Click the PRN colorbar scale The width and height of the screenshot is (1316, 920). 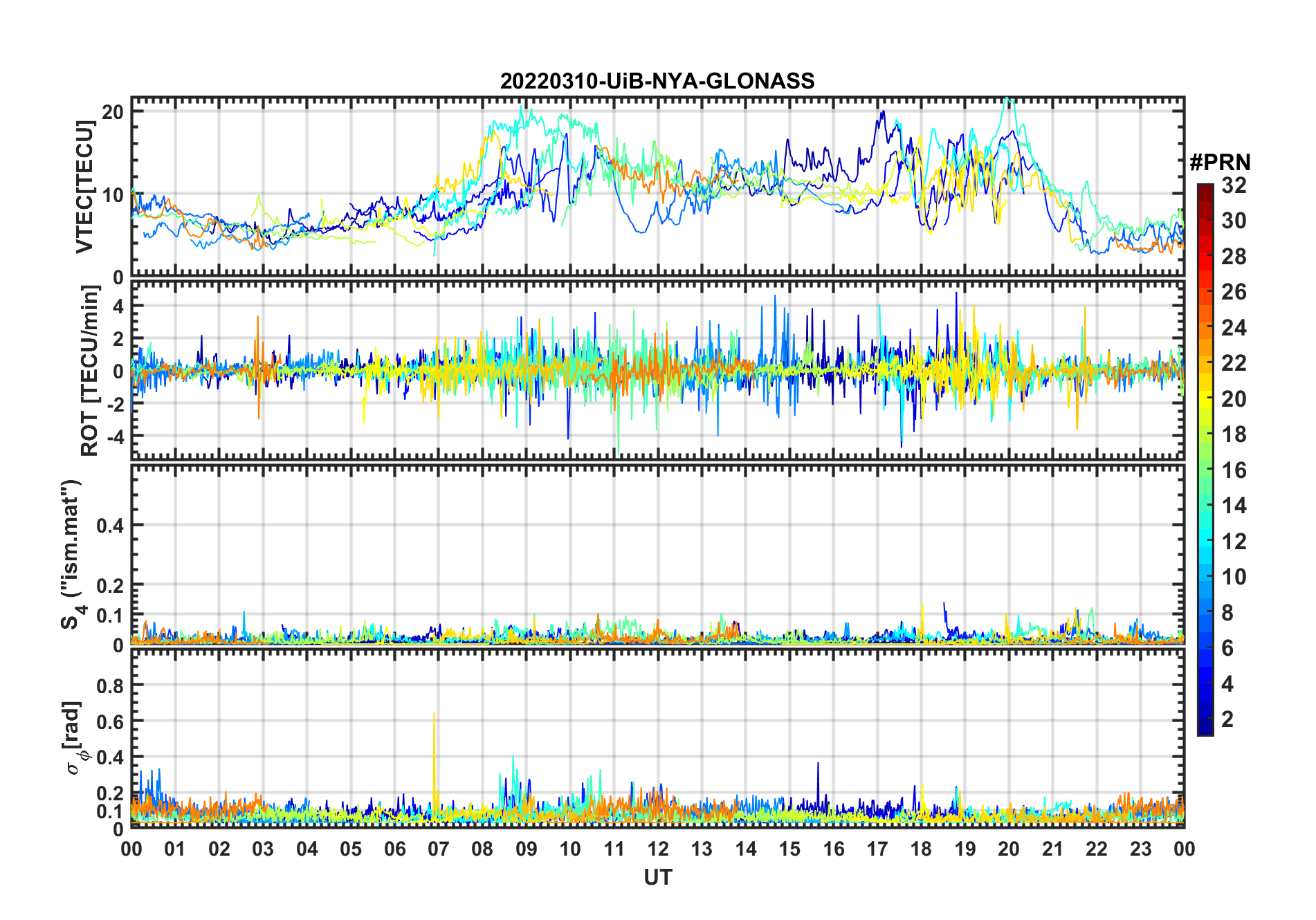pyautogui.click(x=1205, y=459)
